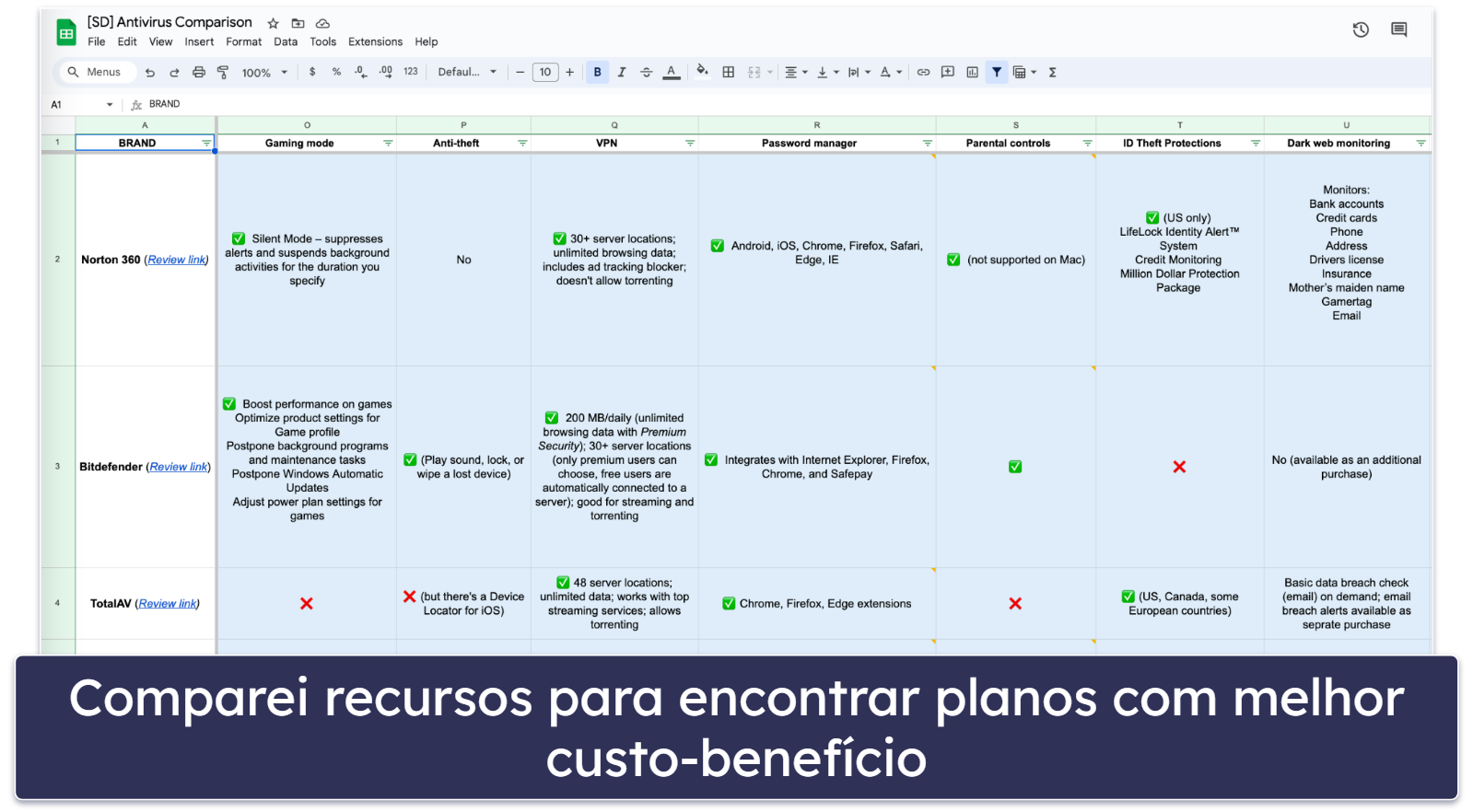Open Norton 360 Review link

tap(177, 261)
